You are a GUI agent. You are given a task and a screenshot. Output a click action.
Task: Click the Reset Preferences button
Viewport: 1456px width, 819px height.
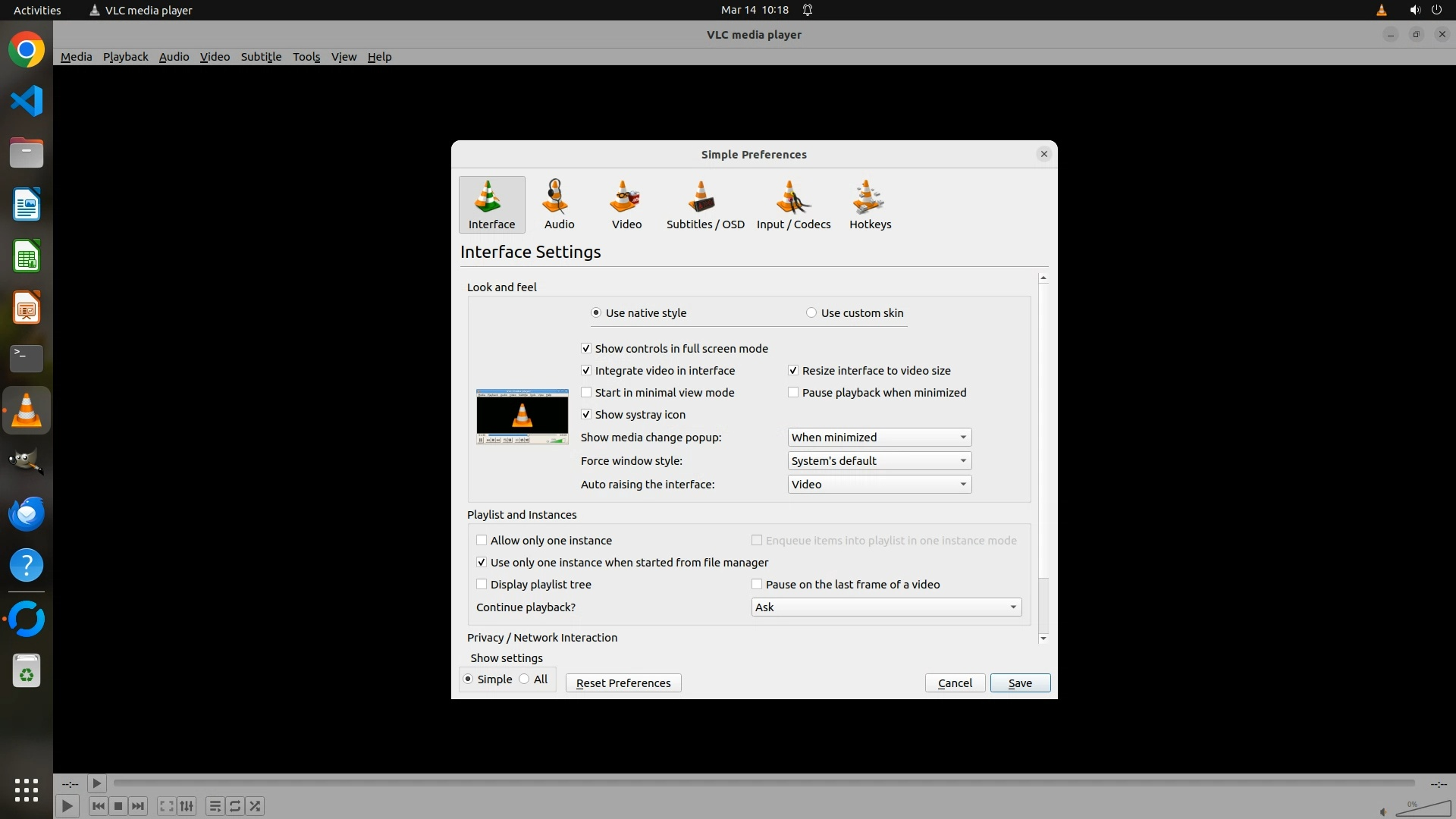point(623,683)
